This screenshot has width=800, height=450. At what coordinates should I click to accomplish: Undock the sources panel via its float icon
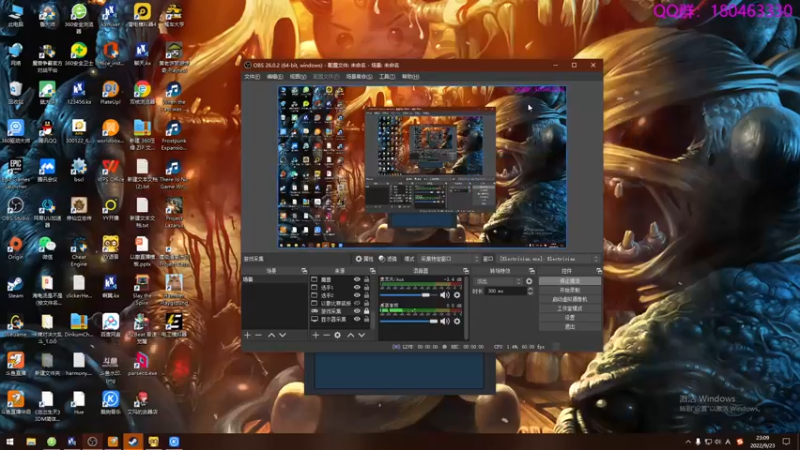(x=372, y=271)
